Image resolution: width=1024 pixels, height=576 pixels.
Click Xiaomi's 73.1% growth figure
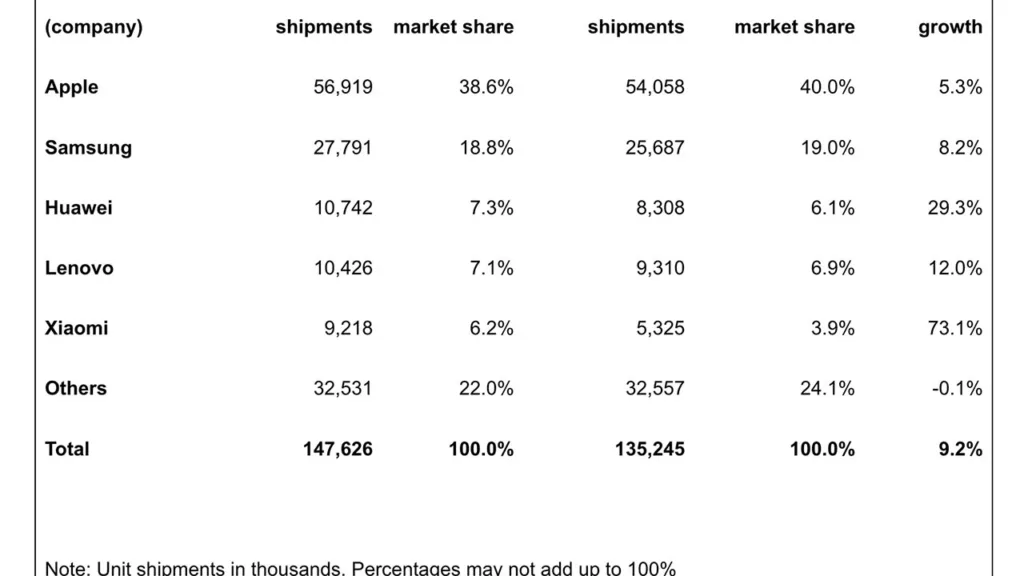tap(955, 328)
